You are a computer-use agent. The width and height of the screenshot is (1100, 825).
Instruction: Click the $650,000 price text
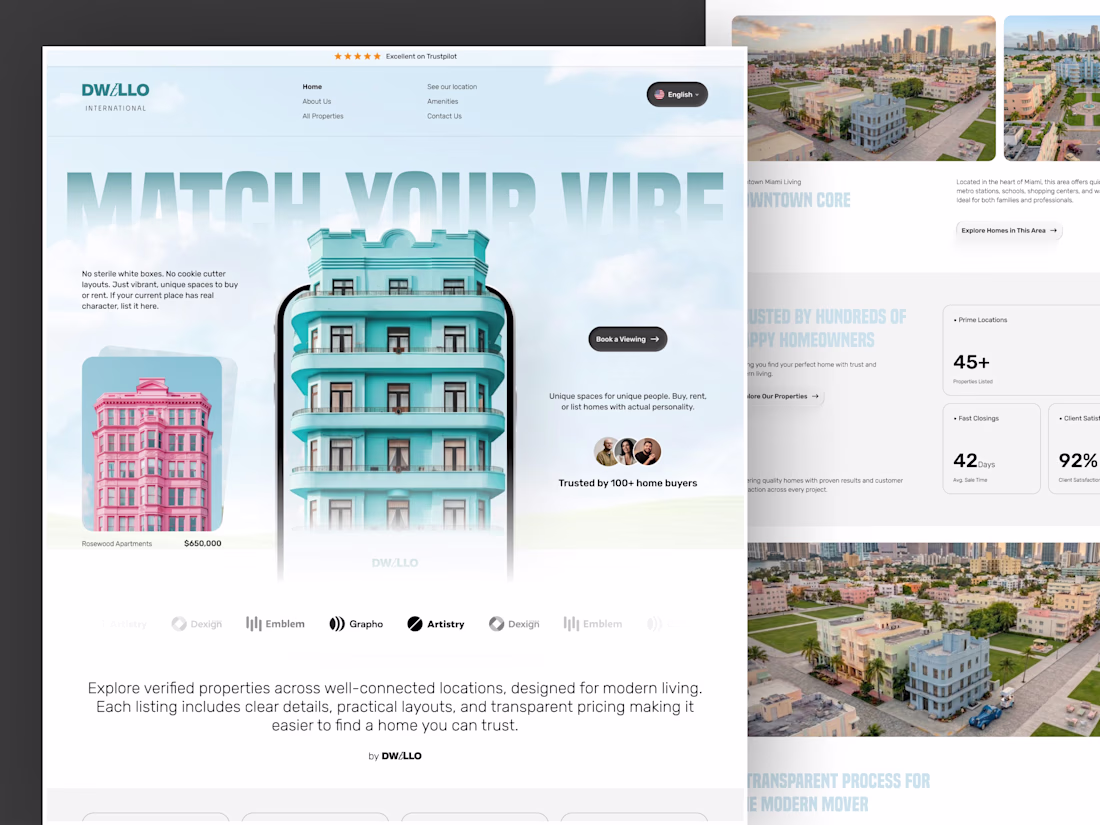point(203,543)
